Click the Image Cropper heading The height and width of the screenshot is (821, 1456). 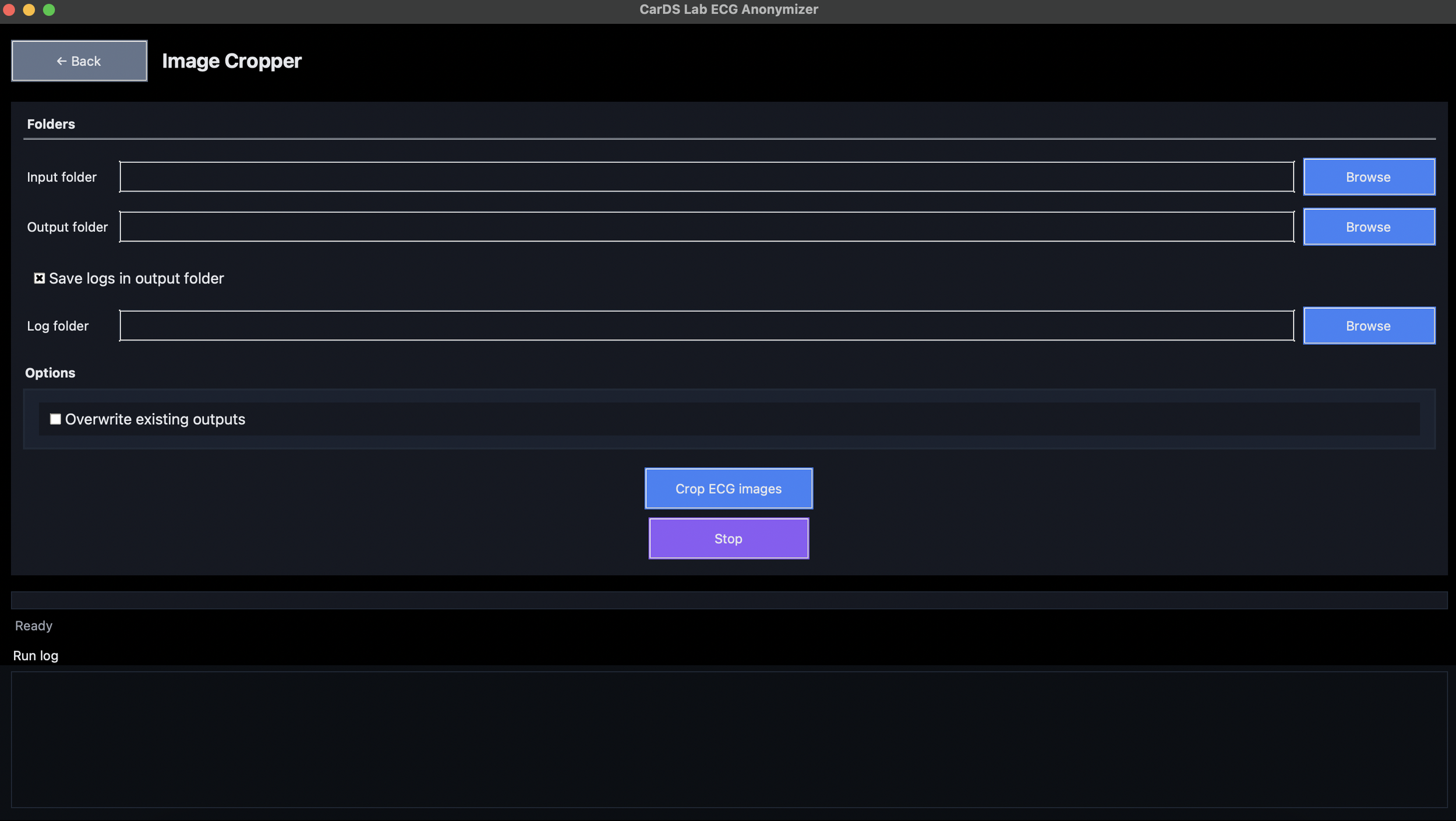(231, 61)
